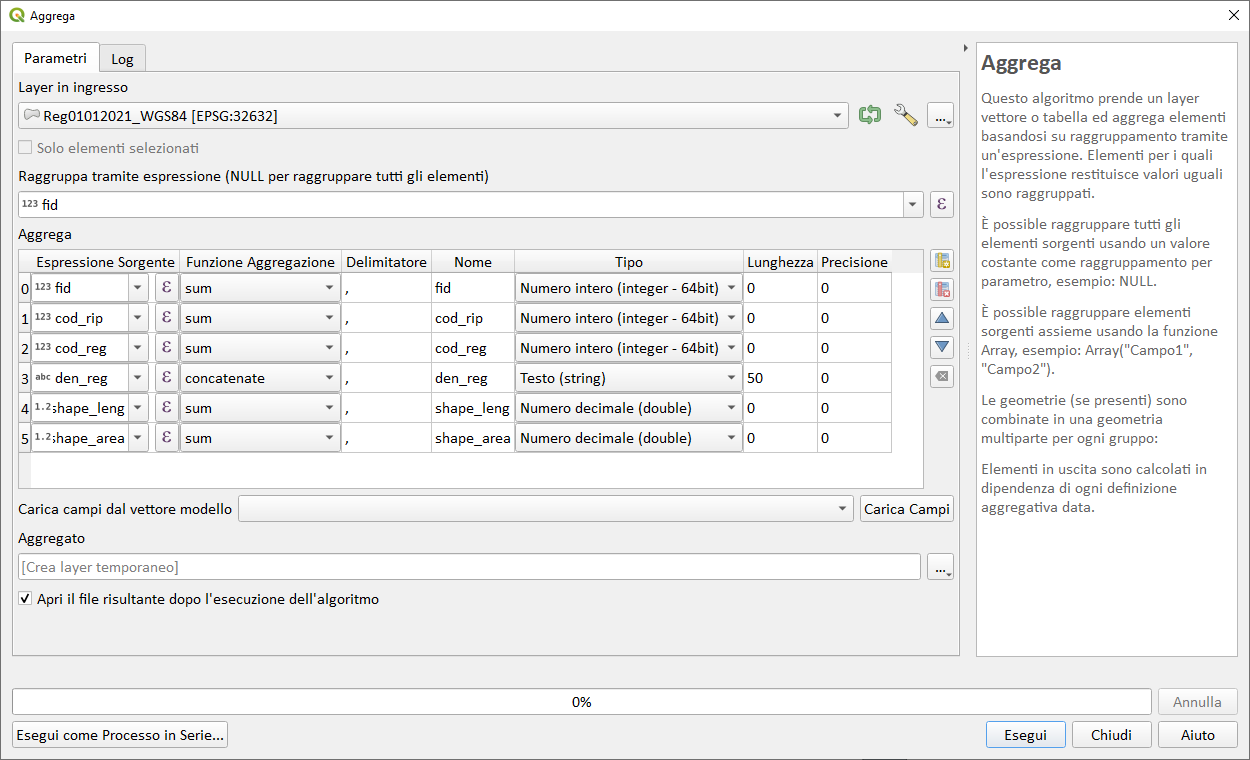1250x760 pixels.
Task: Add a new field to aggregates table
Action: pyautogui.click(x=941, y=262)
